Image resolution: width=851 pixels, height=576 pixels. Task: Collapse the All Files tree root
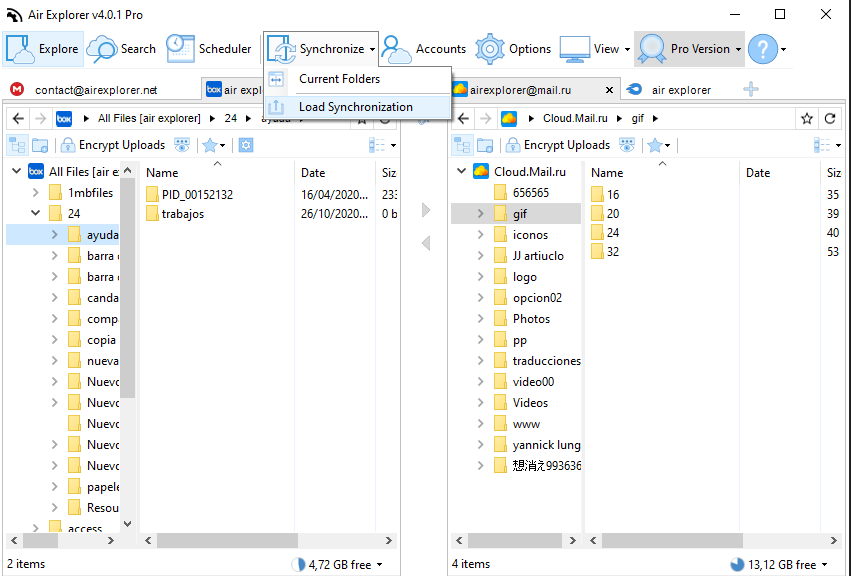coord(16,172)
